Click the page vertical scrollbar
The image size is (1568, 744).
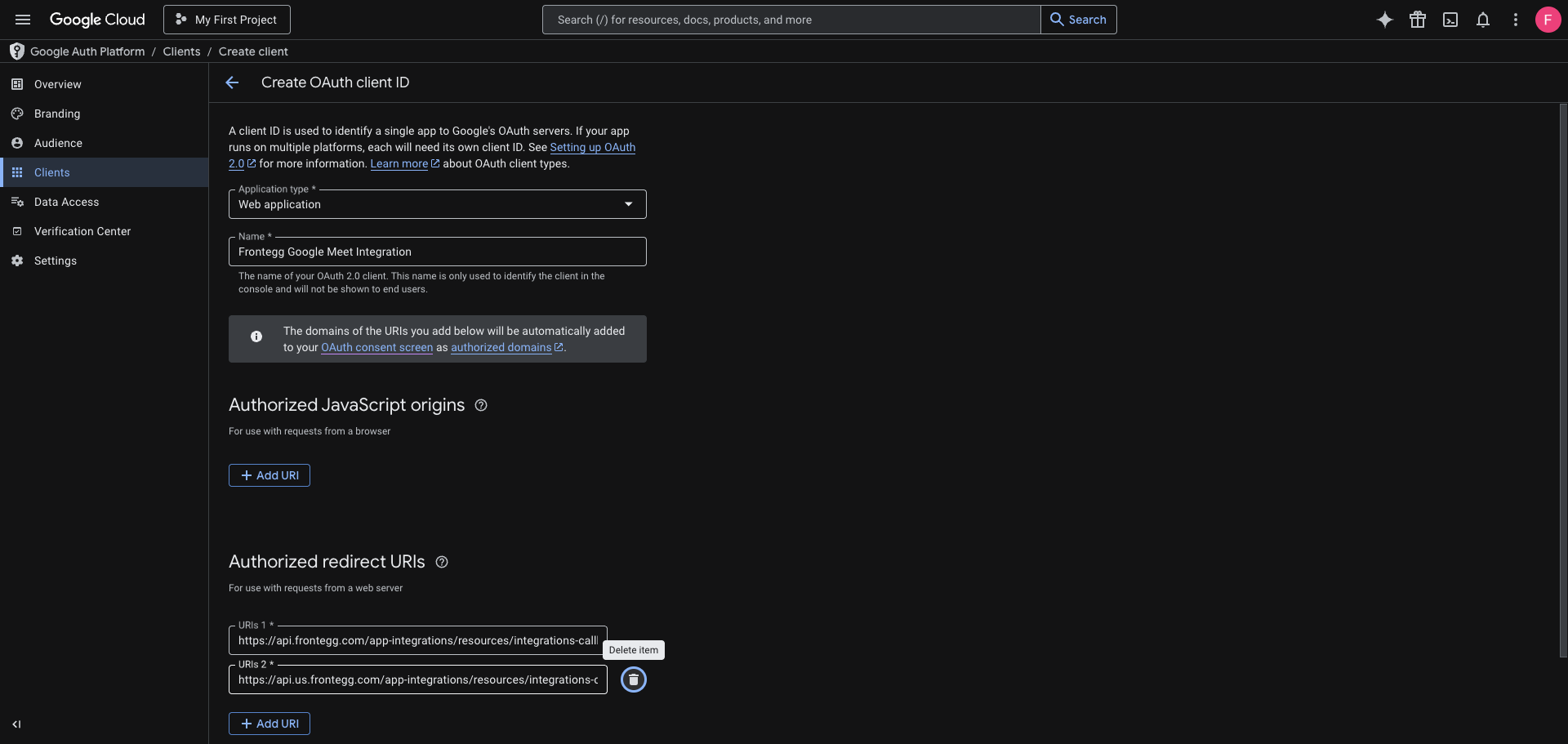point(1563,380)
